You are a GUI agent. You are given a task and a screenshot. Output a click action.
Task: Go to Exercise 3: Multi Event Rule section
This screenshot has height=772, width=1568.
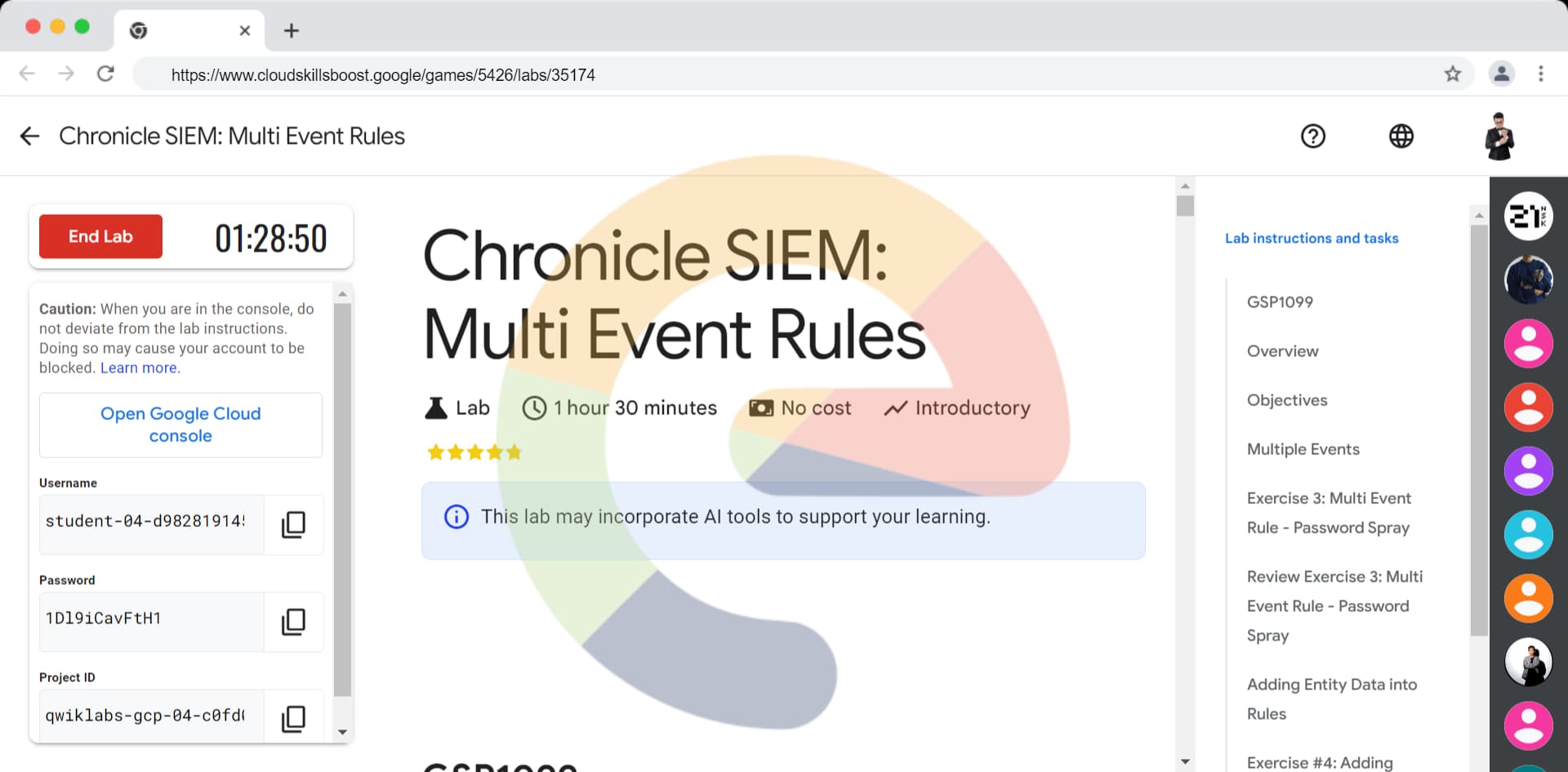click(x=1329, y=513)
